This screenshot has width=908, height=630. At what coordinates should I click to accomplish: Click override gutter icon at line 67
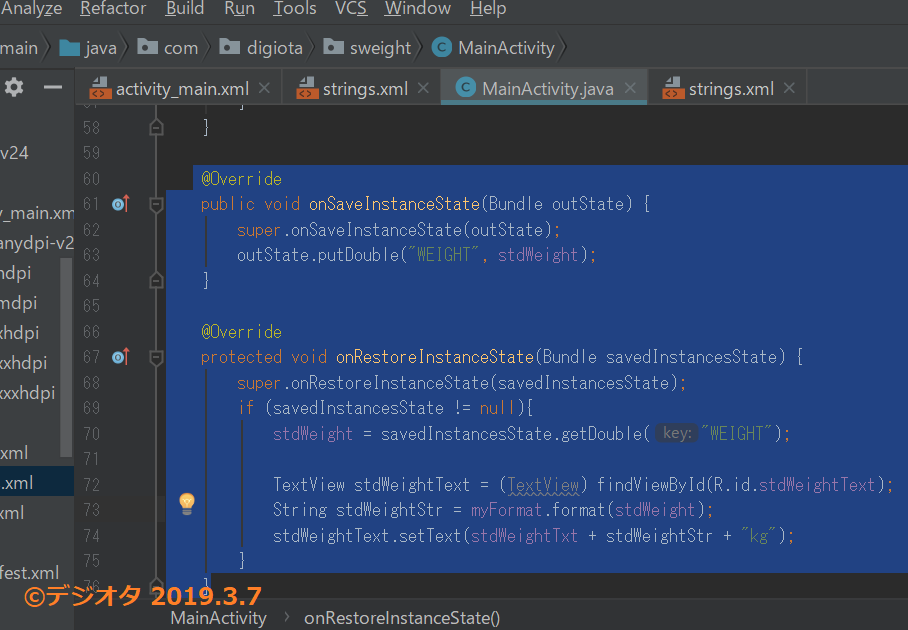coord(120,357)
